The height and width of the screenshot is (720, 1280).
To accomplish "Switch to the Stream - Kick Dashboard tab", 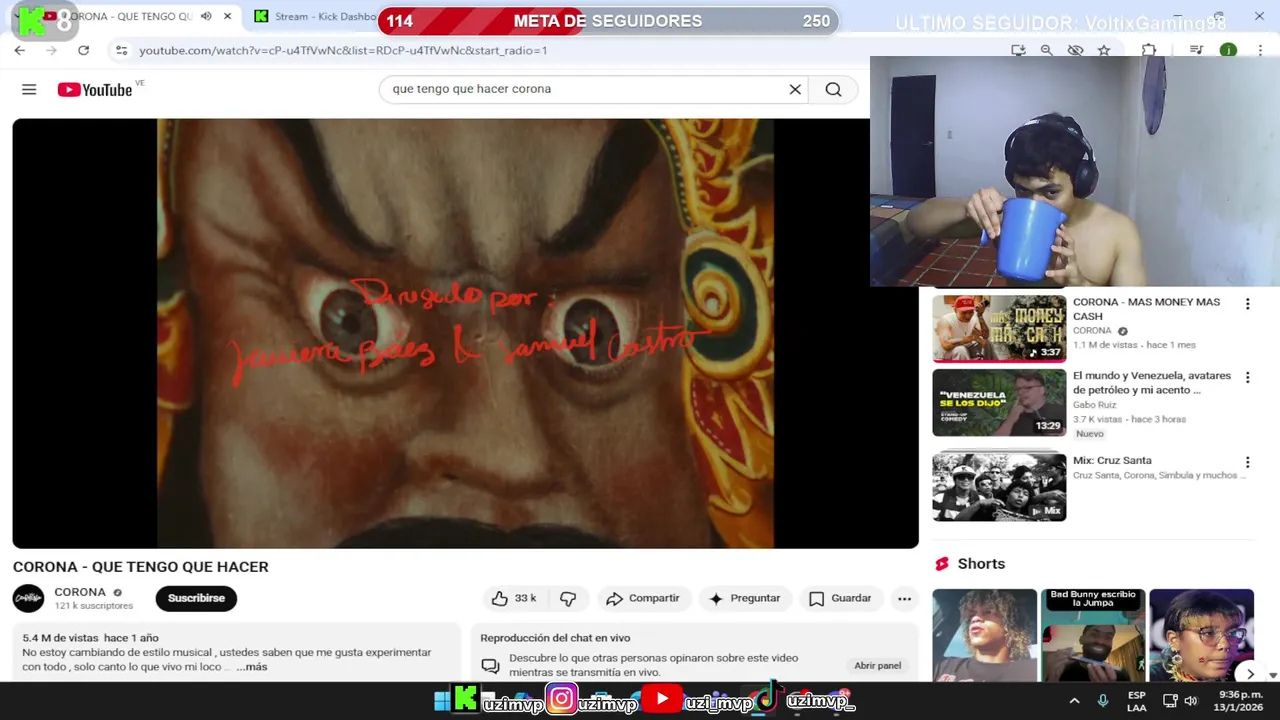I will point(315,16).
